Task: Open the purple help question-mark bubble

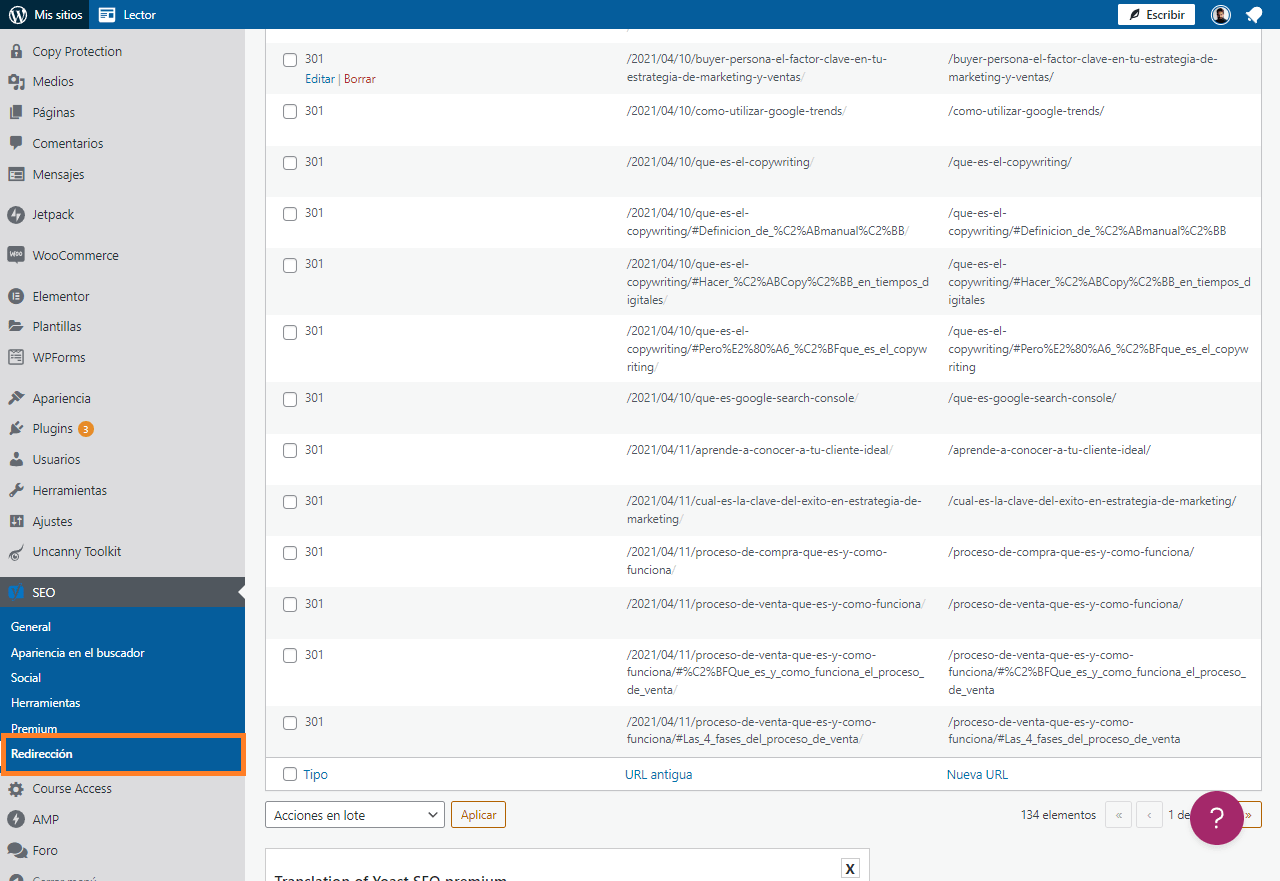Action: pyautogui.click(x=1216, y=818)
